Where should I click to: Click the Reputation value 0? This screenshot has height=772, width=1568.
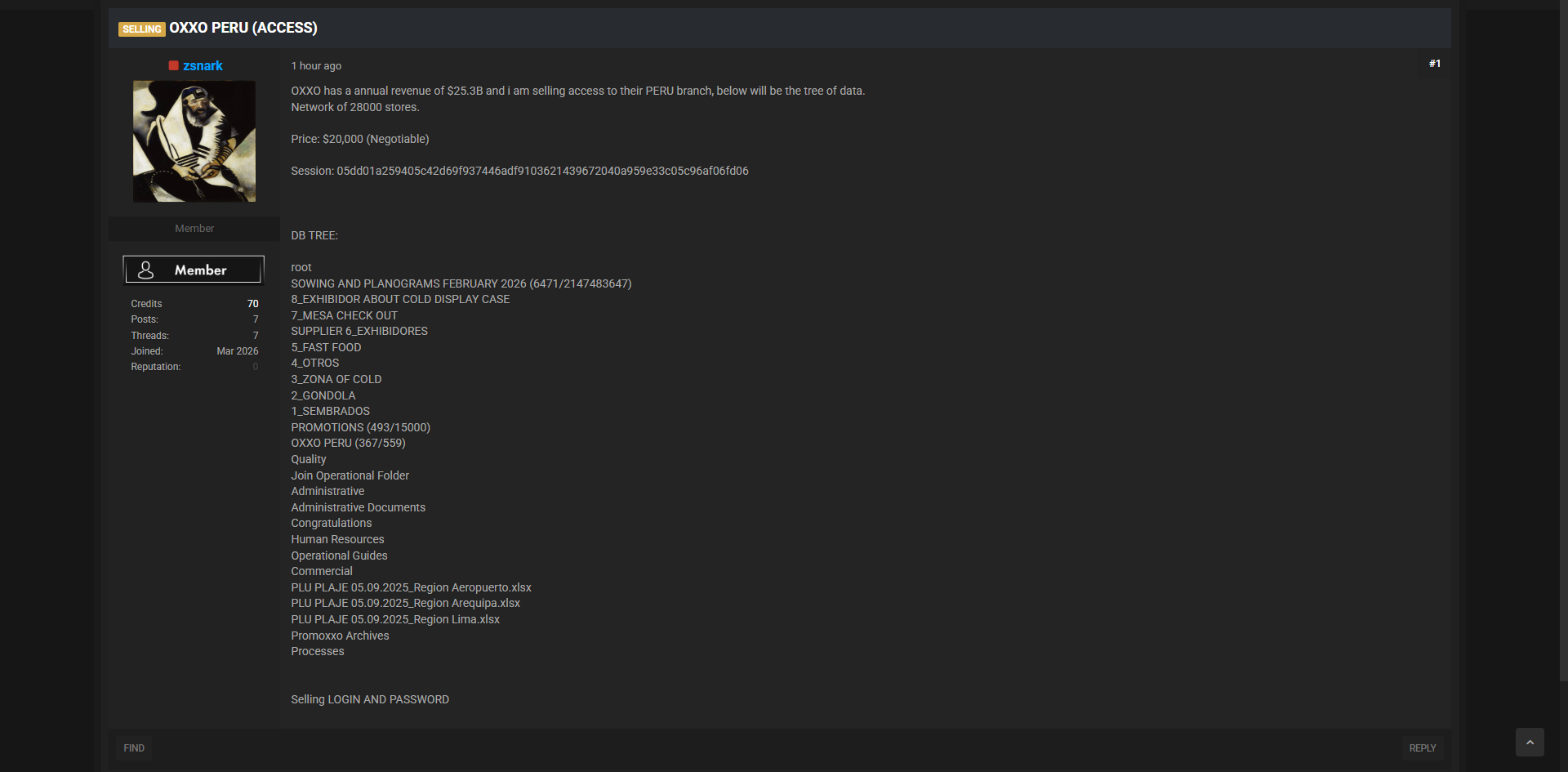coord(256,367)
